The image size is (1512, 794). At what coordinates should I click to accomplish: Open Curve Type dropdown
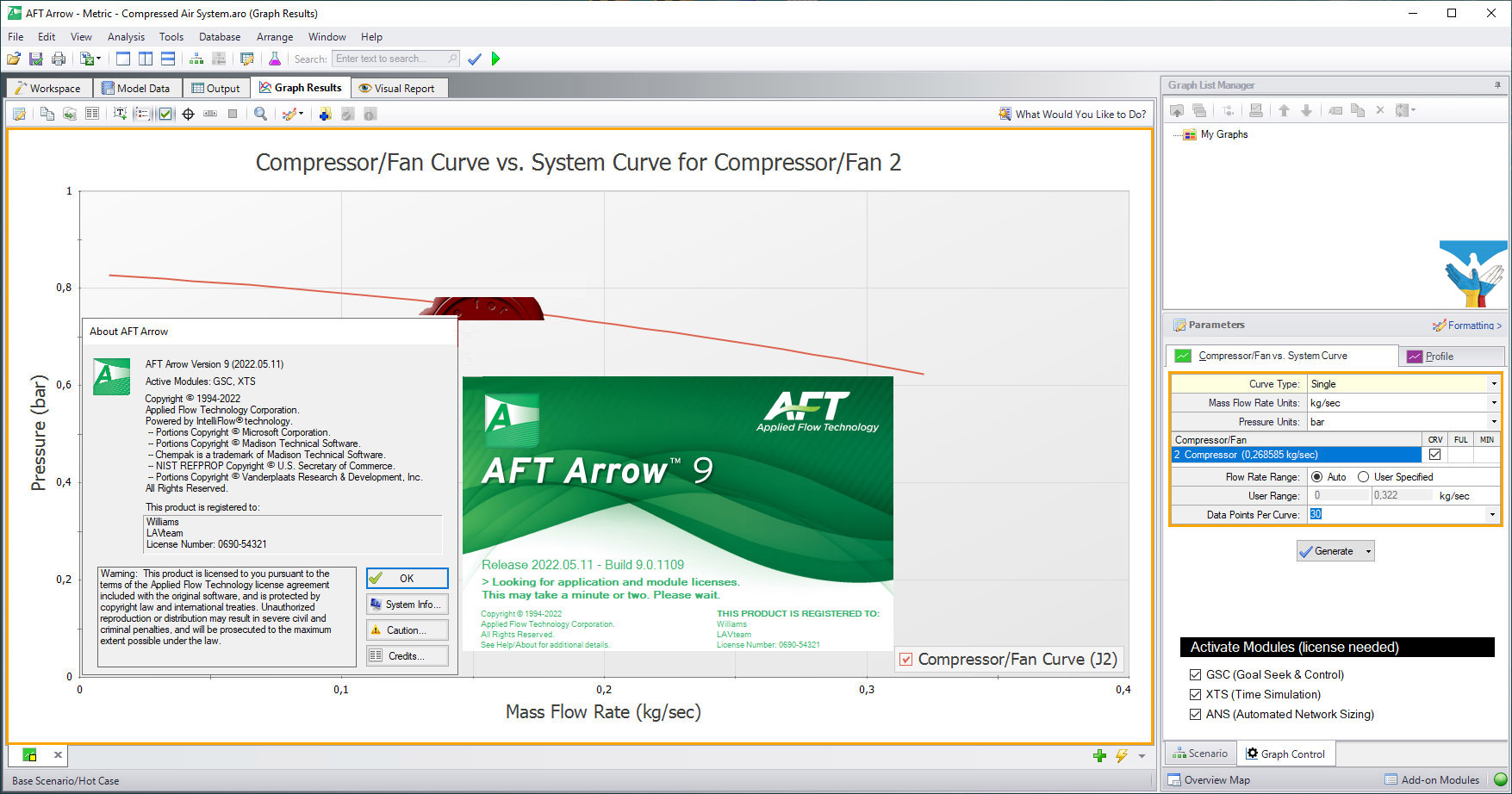point(1493,384)
